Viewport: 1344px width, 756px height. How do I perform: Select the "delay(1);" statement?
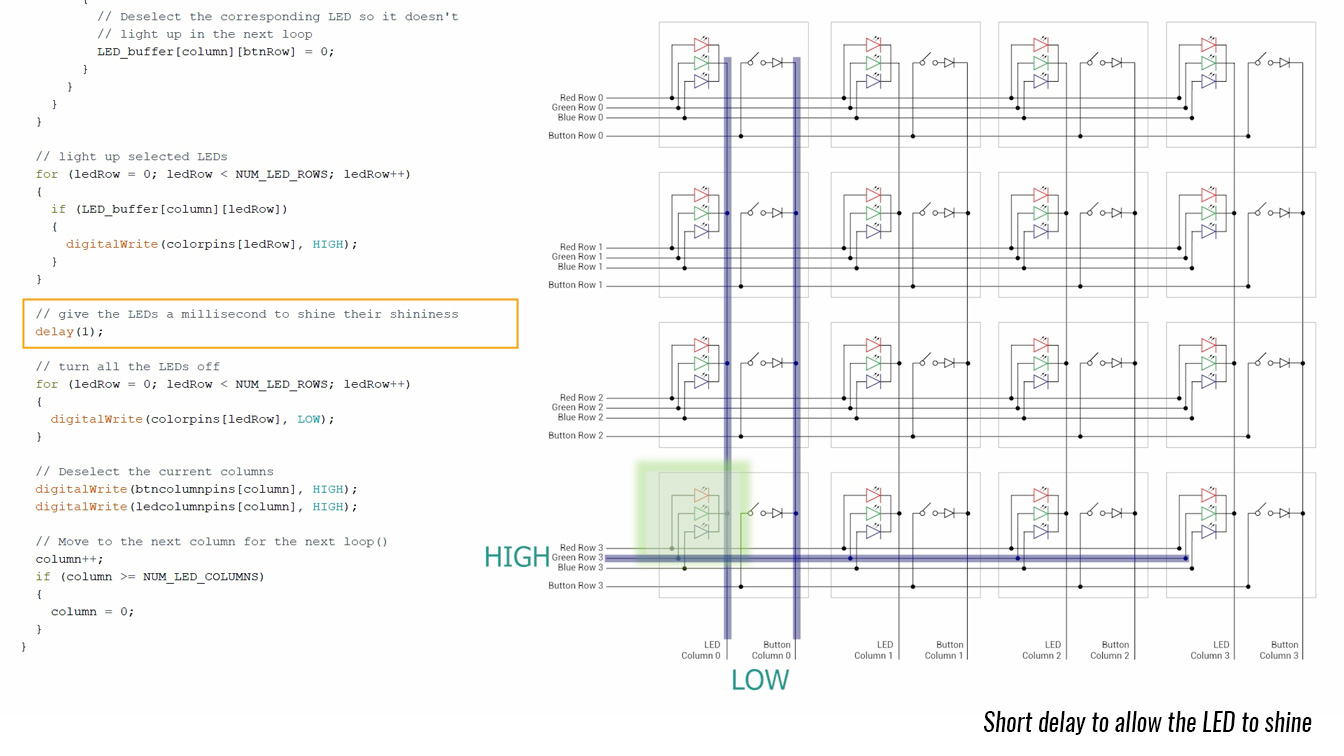pyautogui.click(x=70, y=332)
